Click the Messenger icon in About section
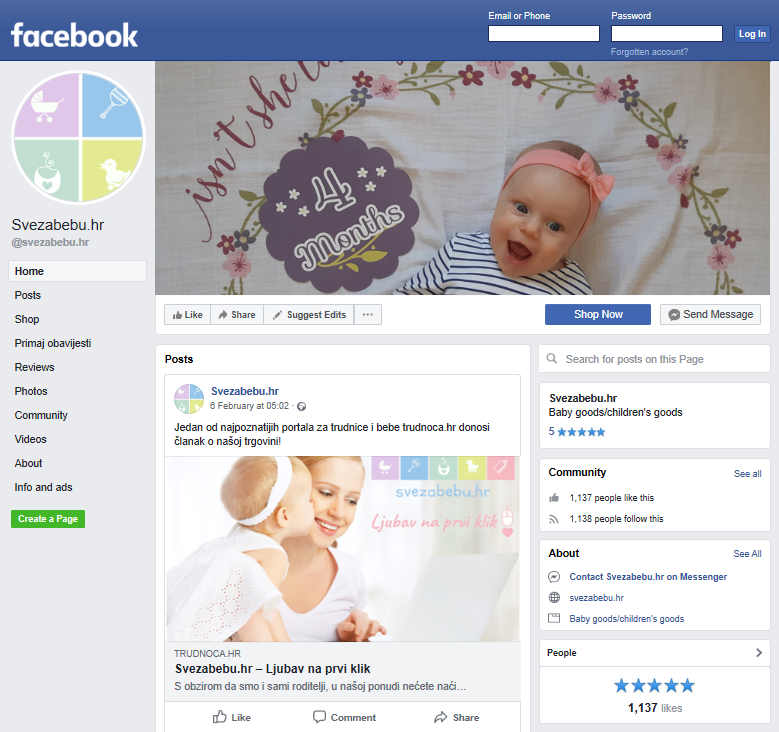 click(554, 576)
